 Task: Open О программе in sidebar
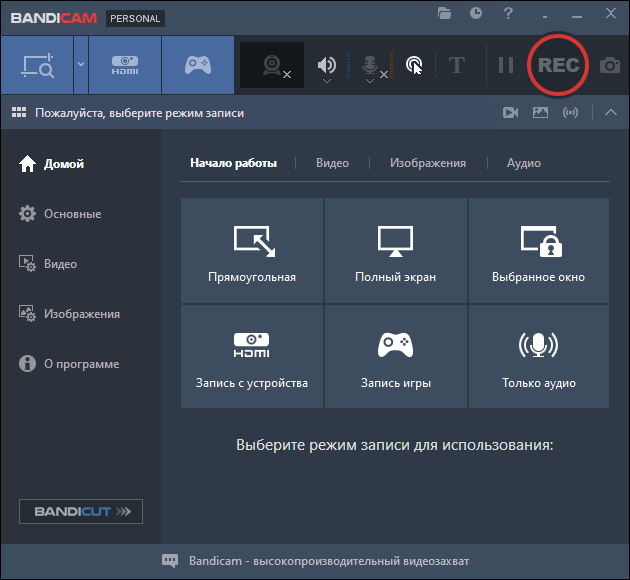69,364
